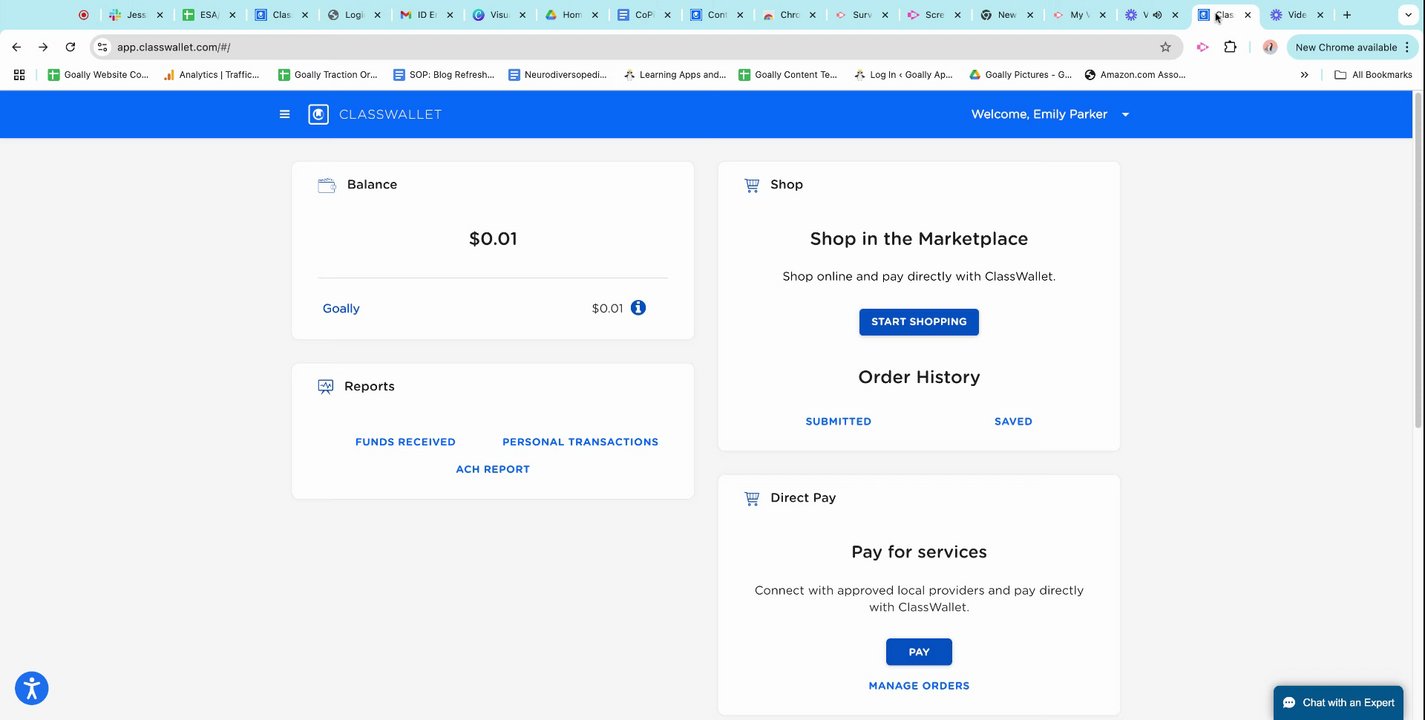Screen dimensions: 1425x720
Task: Switch to the Slack Jess tab
Action: click(129, 15)
